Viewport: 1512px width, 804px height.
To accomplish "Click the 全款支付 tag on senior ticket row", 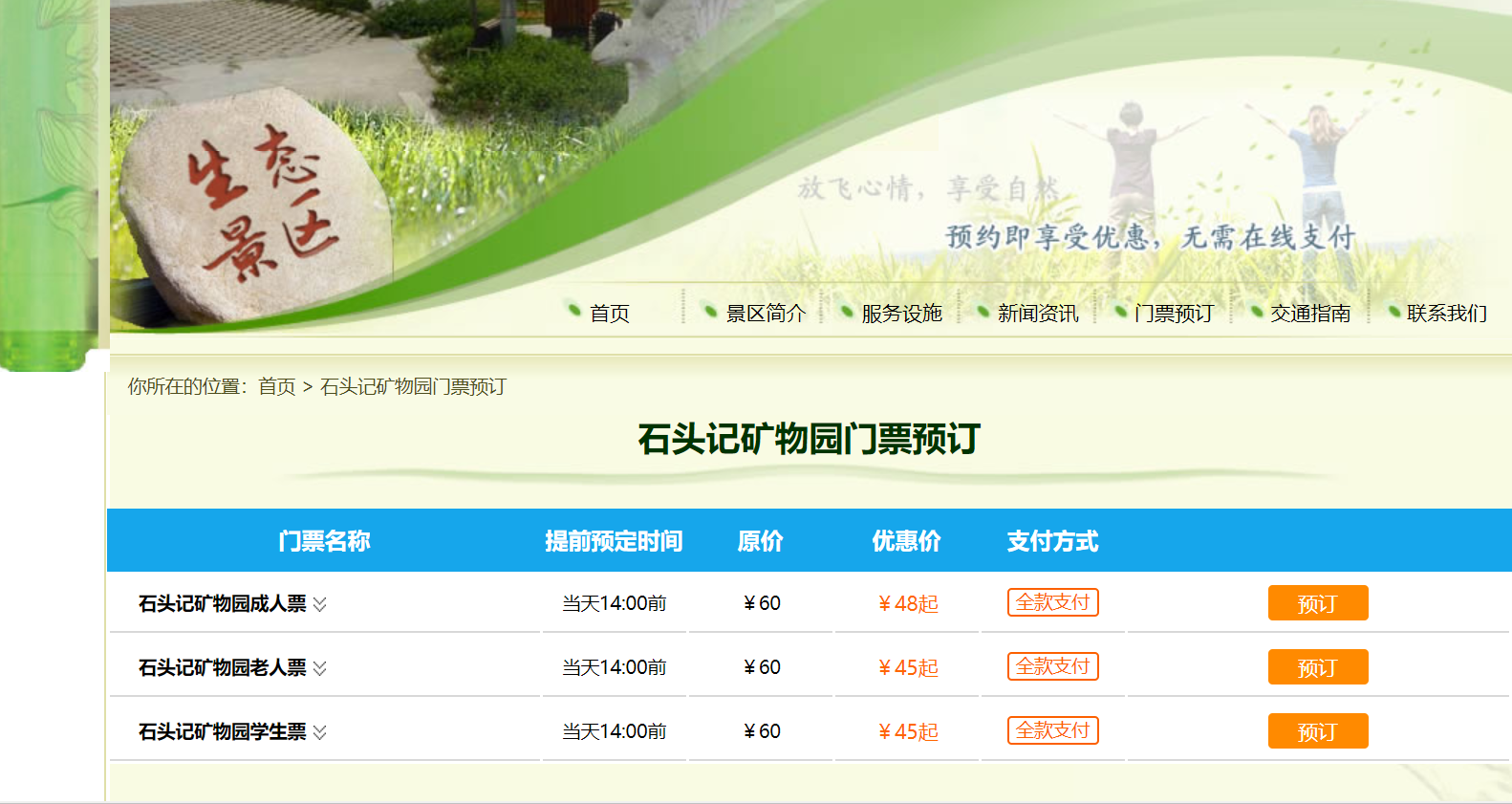I will (1052, 666).
